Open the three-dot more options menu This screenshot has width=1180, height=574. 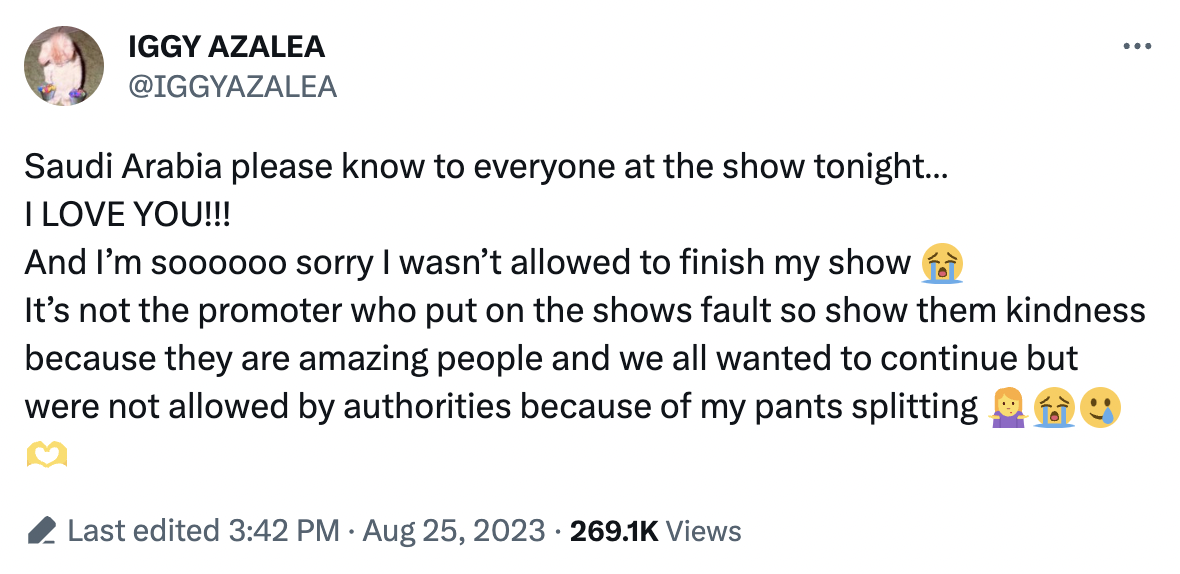click(1136, 47)
